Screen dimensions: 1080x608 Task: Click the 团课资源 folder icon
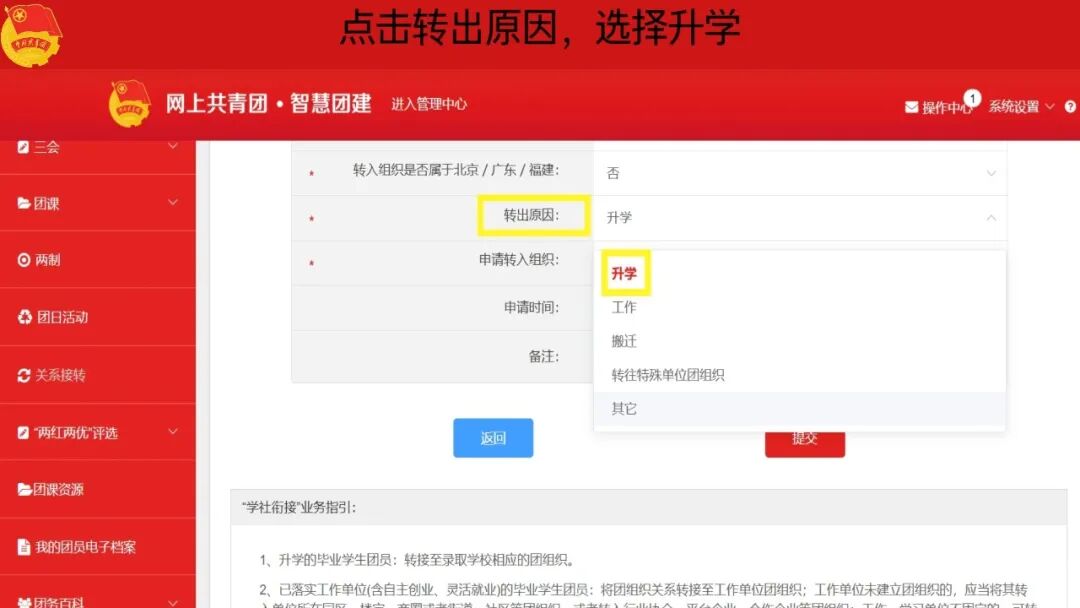coord(24,489)
